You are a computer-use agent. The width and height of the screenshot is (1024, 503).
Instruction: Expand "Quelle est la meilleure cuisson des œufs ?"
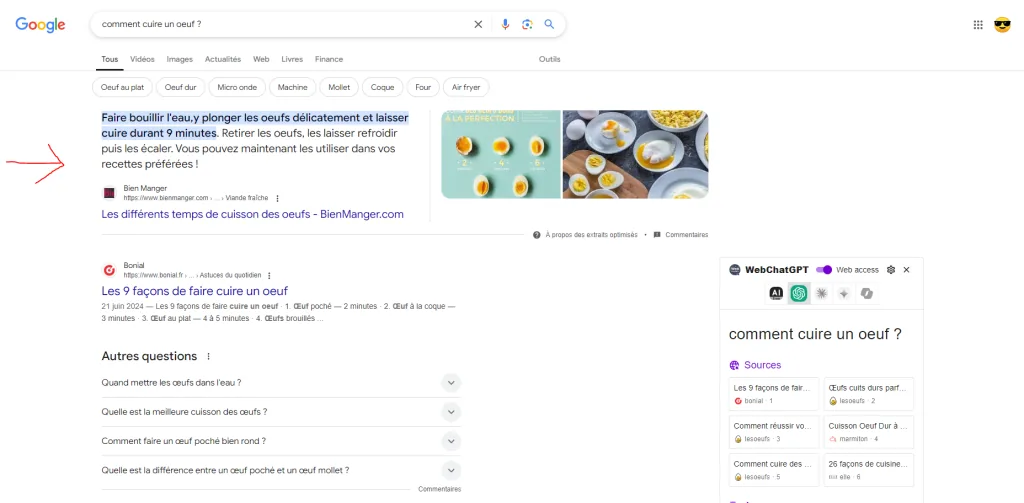(281, 412)
